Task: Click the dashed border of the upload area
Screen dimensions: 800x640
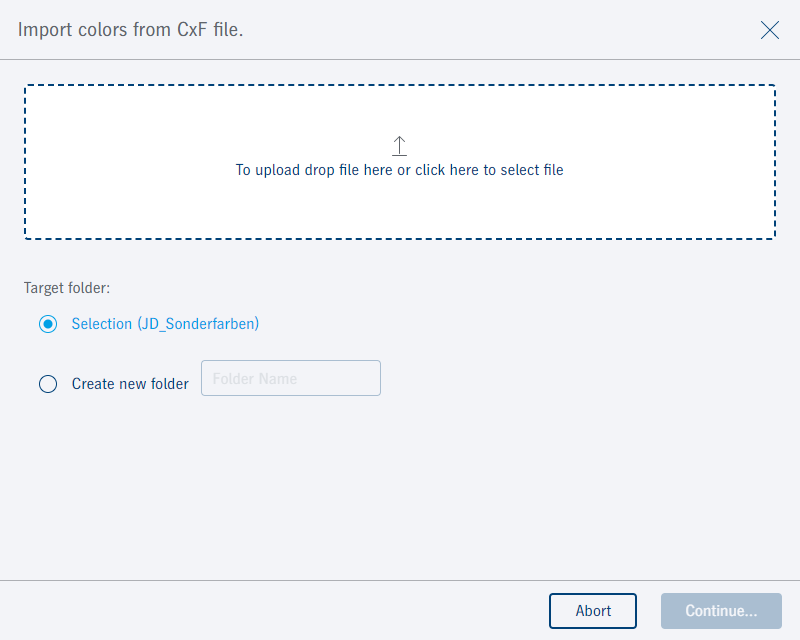Action: click(x=400, y=85)
